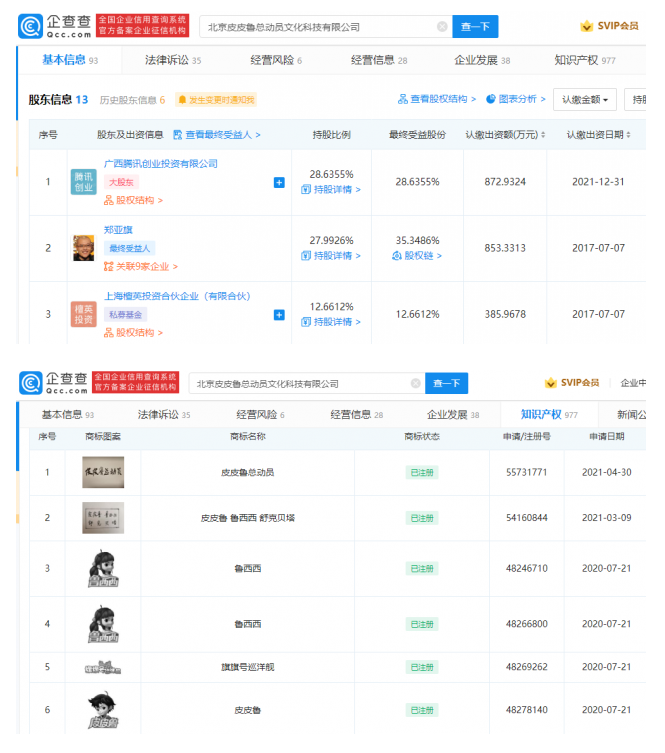Open 皮皮鲁 鲁西西 舒克贝塔 trademark image
Screen dimensions: 665x753
(x=103, y=518)
